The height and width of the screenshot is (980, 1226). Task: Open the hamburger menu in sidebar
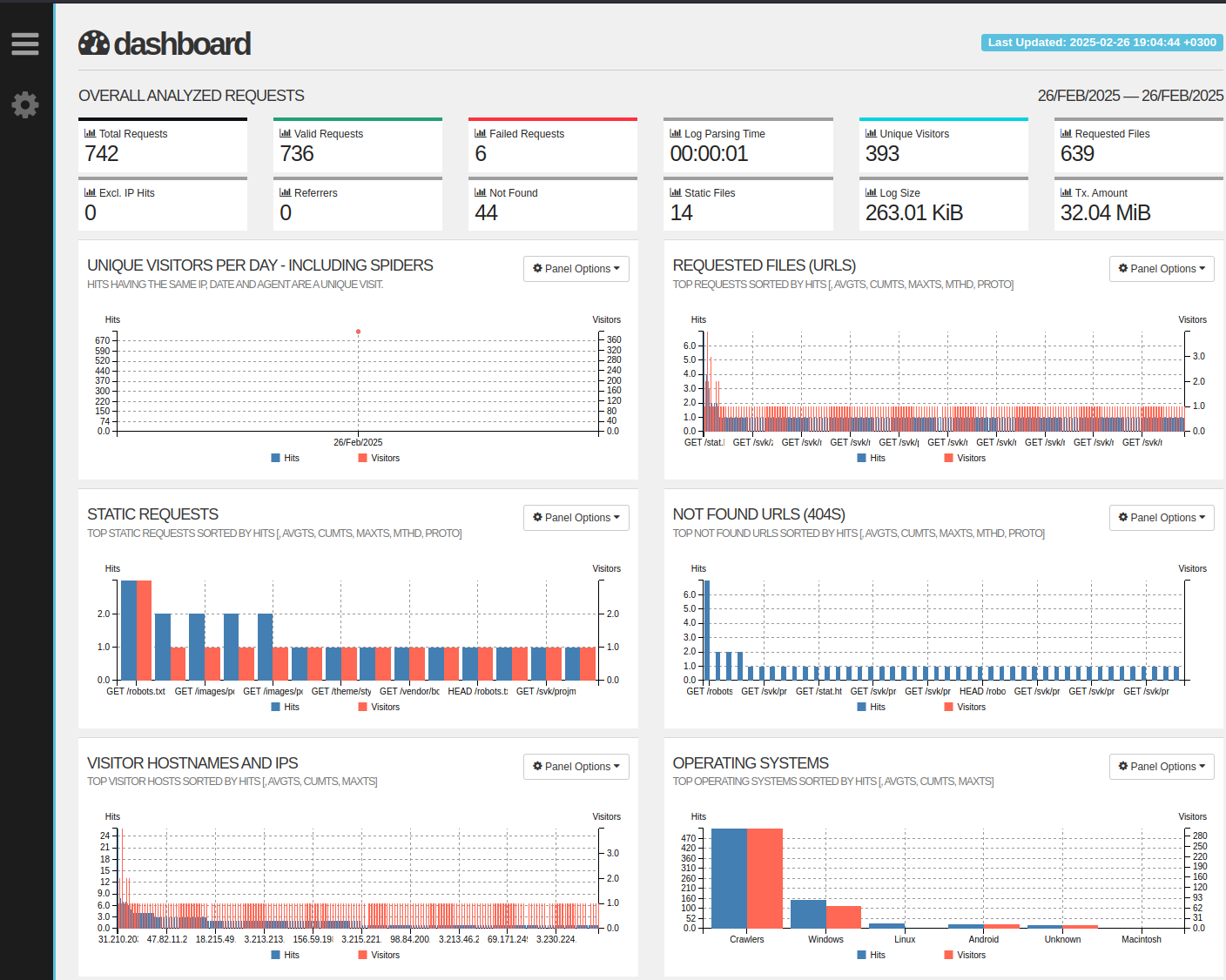coord(25,44)
